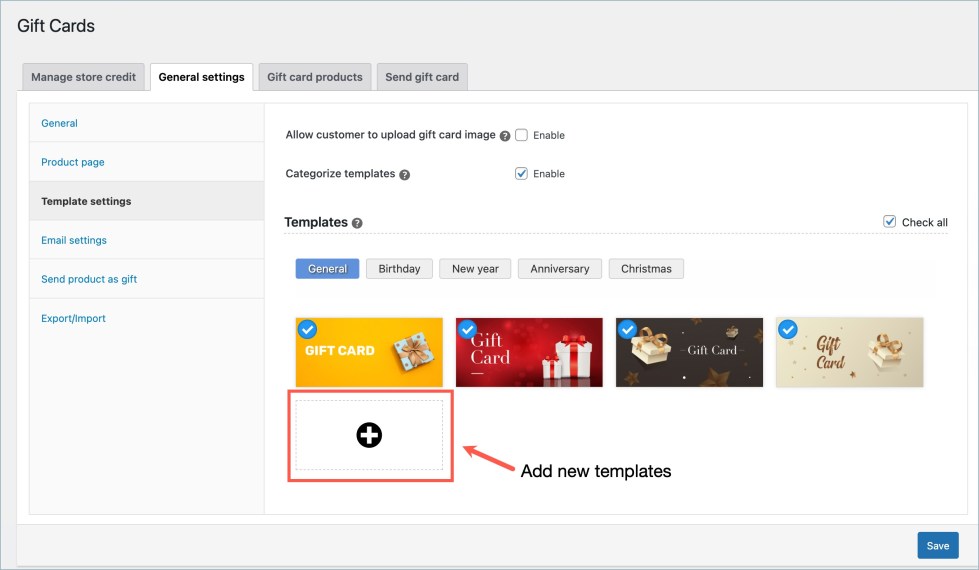
Task: Click the Templates section heading
Action: pyautogui.click(x=316, y=222)
